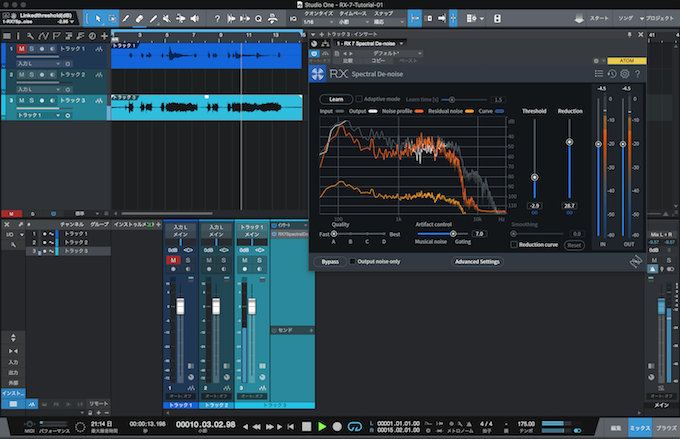Open the help question mark tool
Viewport: 680px width, 439px height.
pyautogui.click(x=217, y=19)
